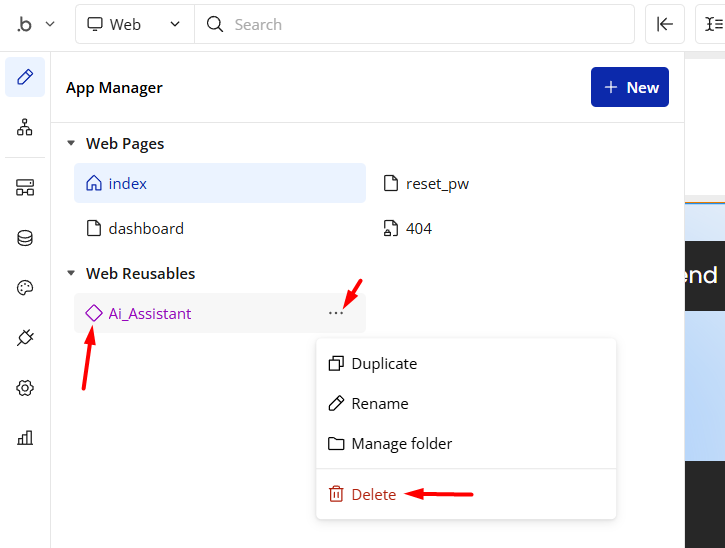Choose Duplicate from the context menu
Viewport: 725px width, 548px height.
pyautogui.click(x=384, y=364)
